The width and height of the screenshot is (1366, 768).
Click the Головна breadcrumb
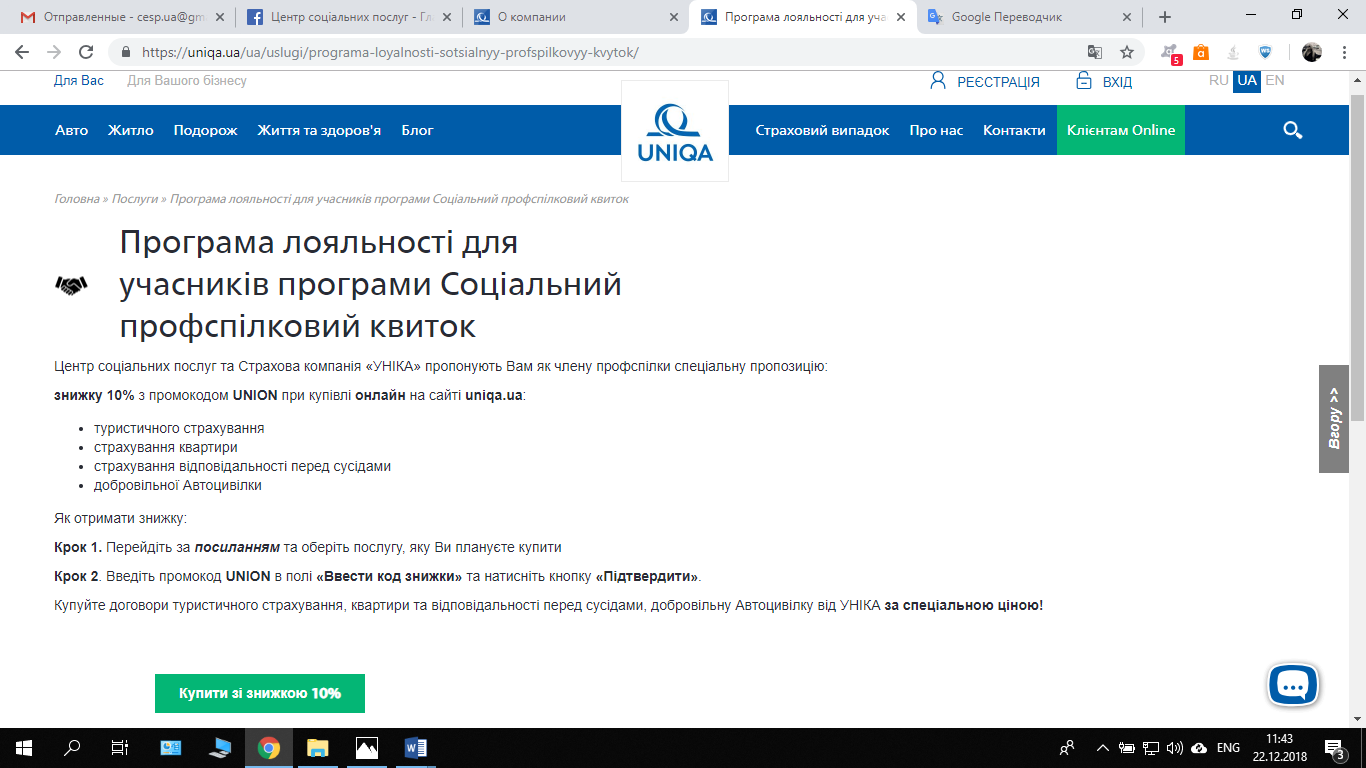pyautogui.click(x=77, y=199)
